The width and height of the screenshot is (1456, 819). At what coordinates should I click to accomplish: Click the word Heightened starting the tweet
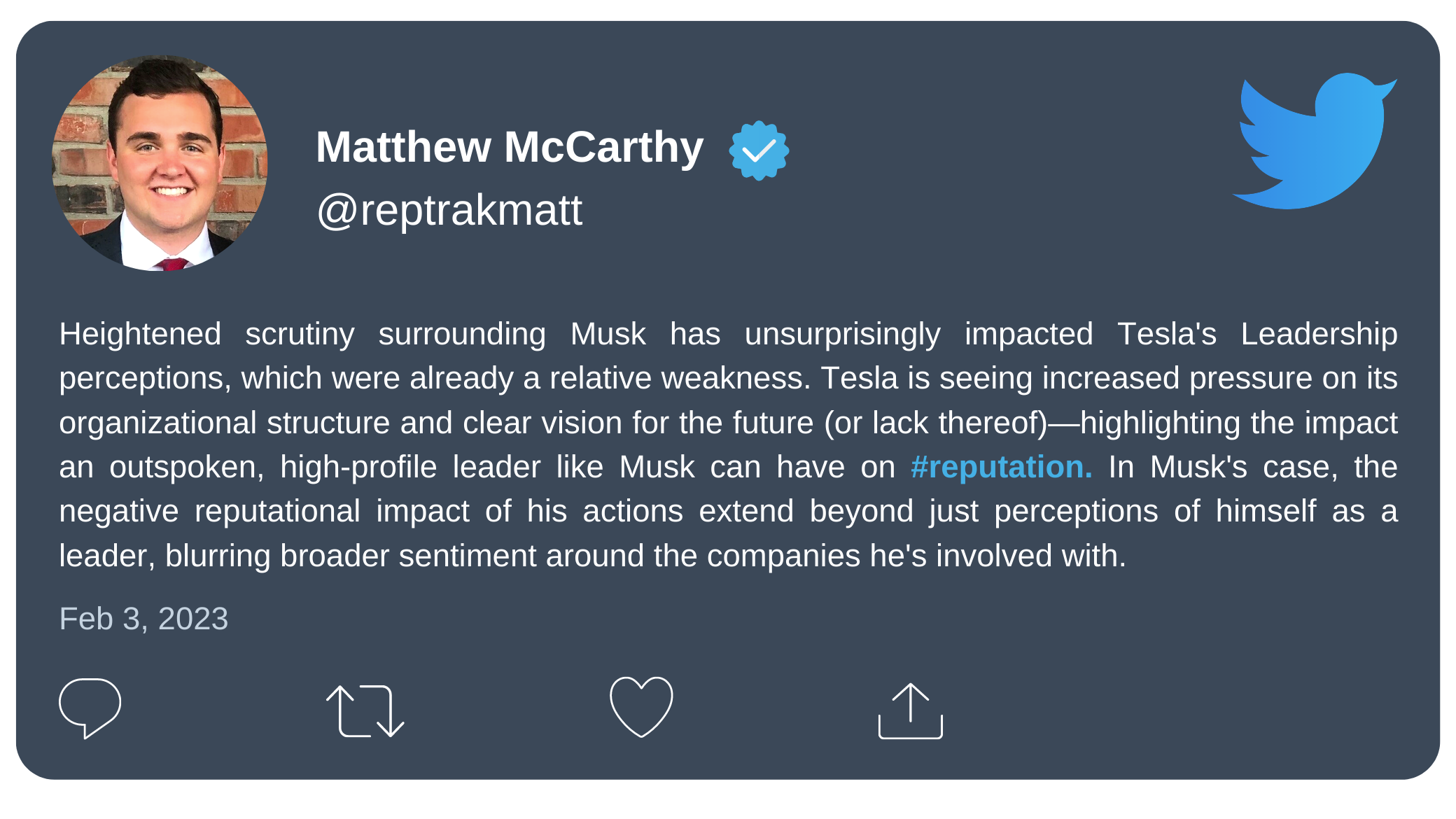tap(140, 334)
